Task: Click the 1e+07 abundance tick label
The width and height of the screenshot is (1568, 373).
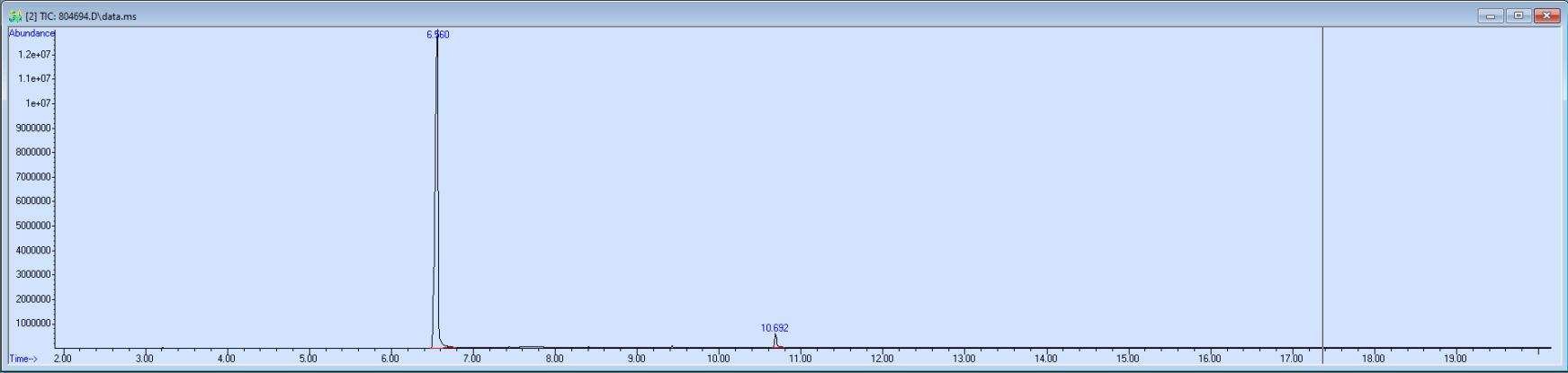Action: (38, 103)
